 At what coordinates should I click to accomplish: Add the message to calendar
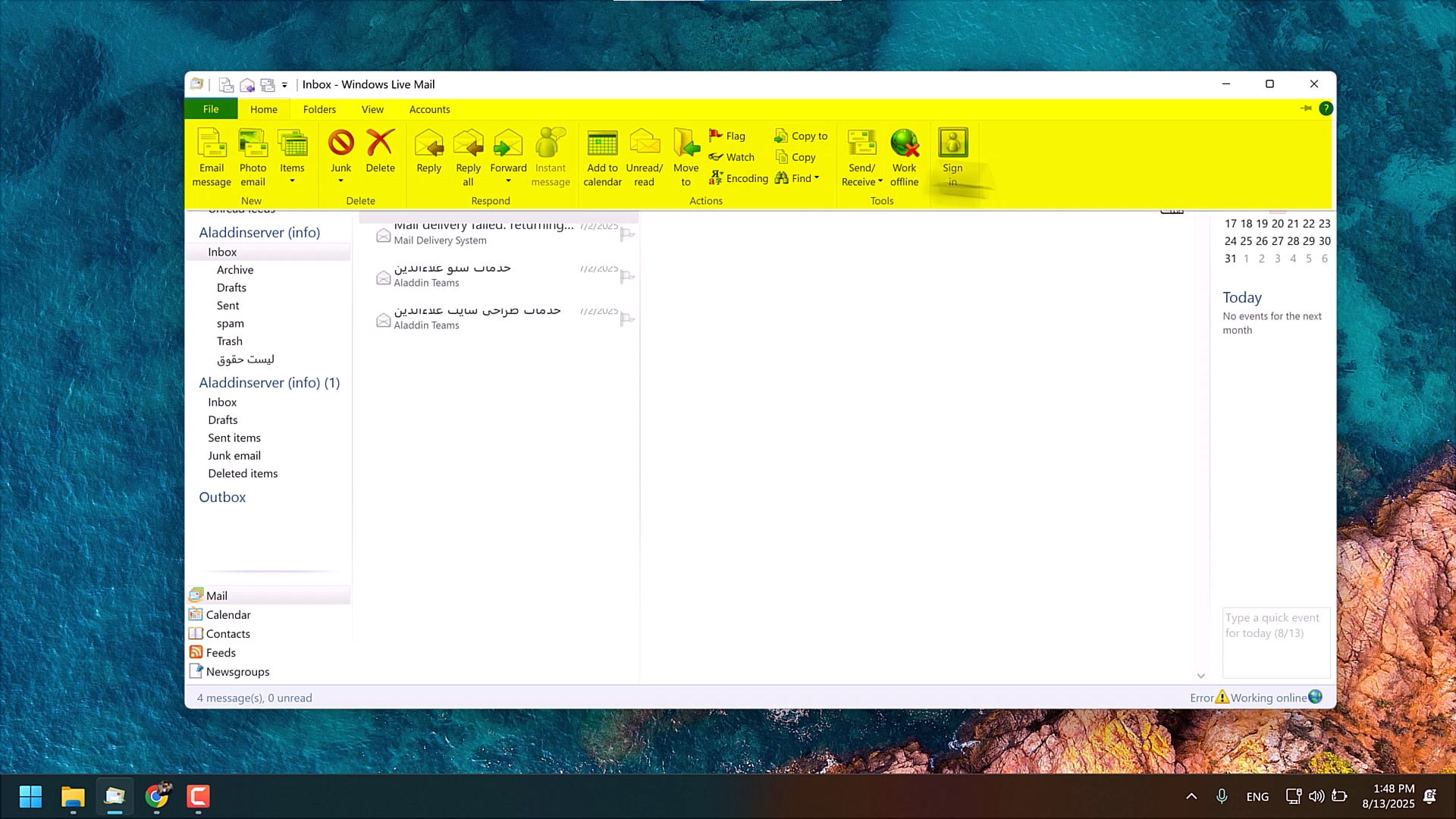(x=602, y=158)
